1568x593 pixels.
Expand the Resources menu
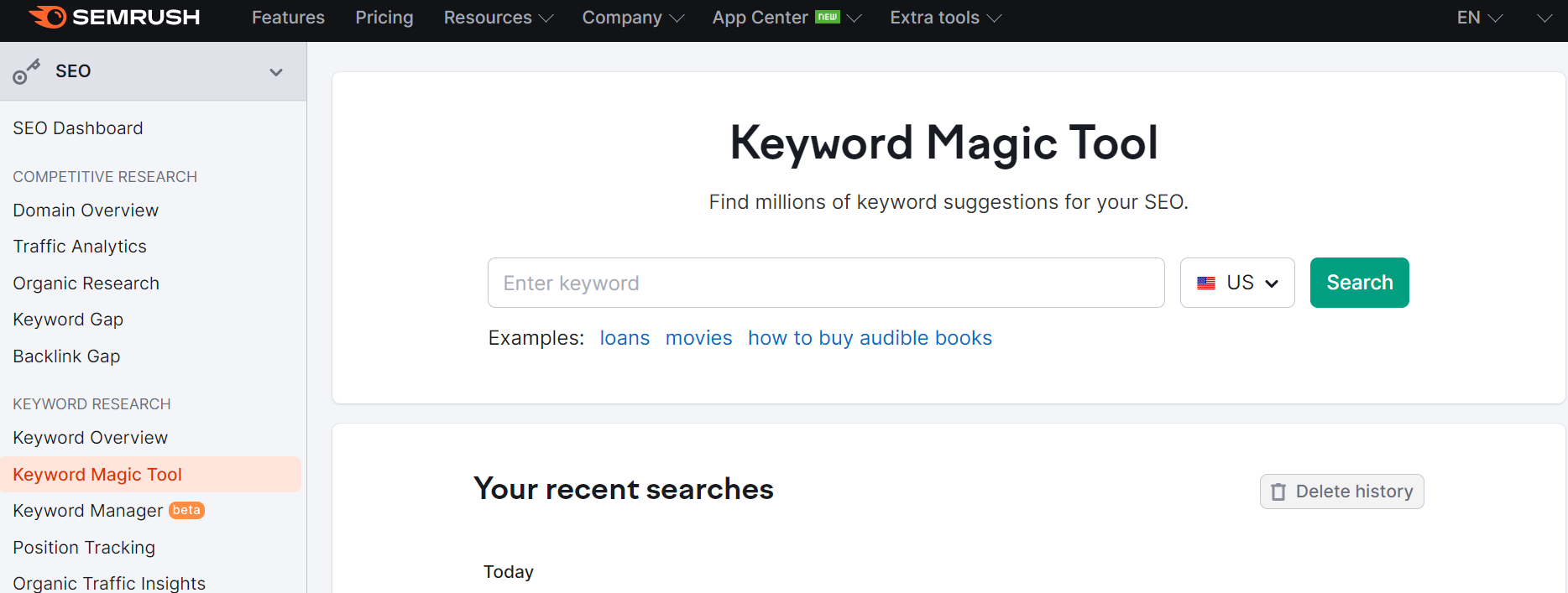498,18
